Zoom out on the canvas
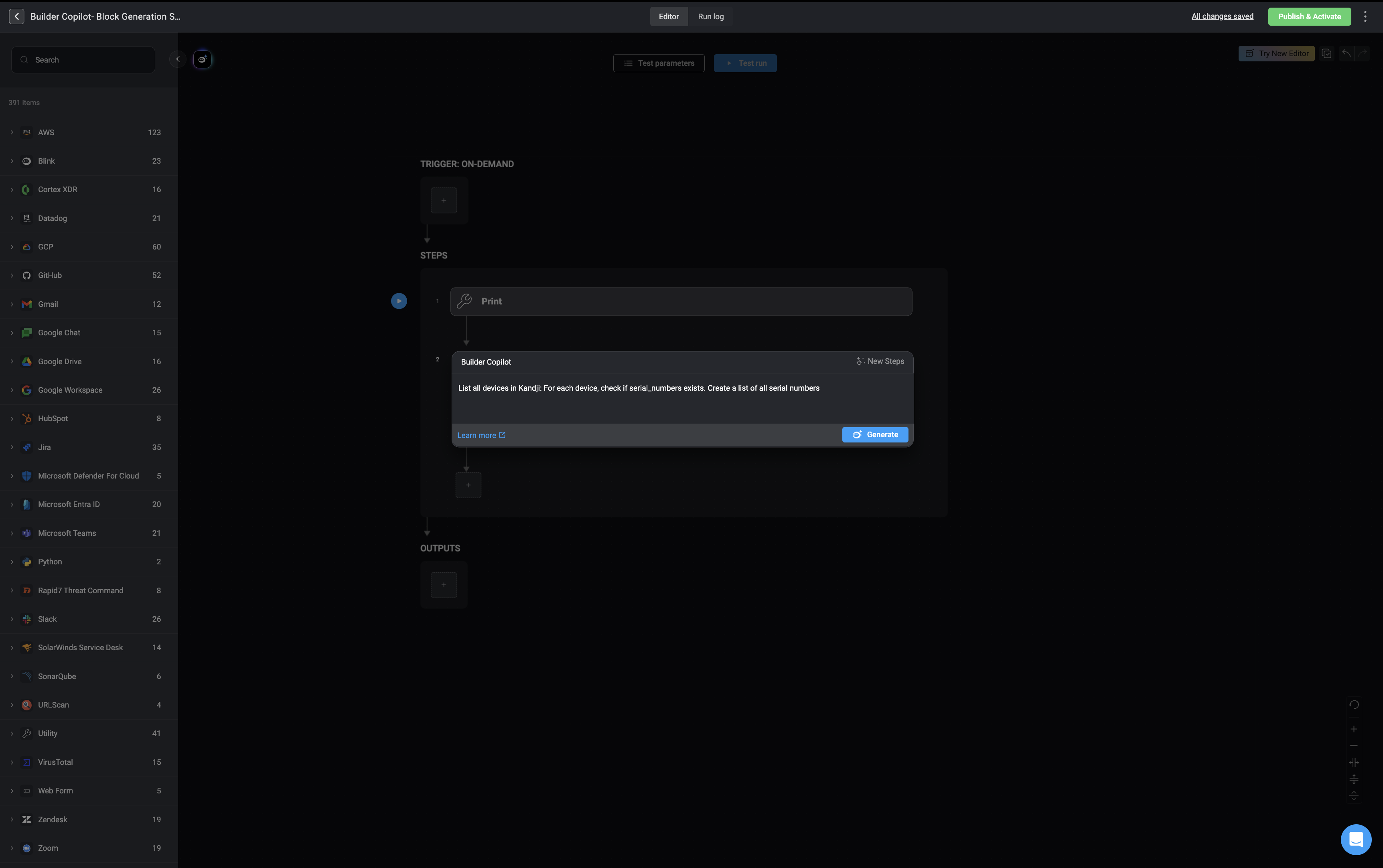The image size is (1383, 868). point(1354,745)
